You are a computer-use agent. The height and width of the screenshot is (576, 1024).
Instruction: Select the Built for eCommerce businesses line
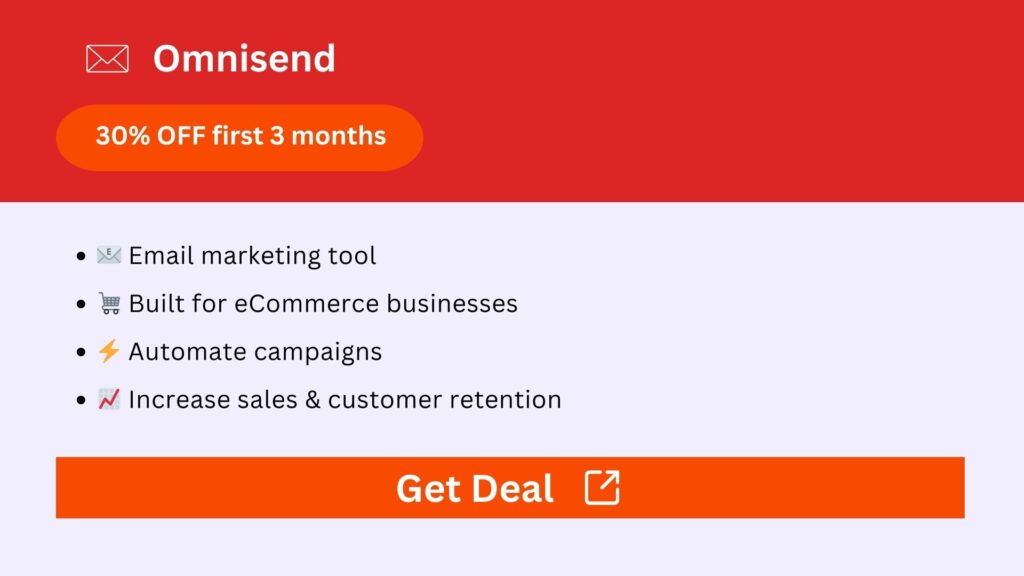322,303
